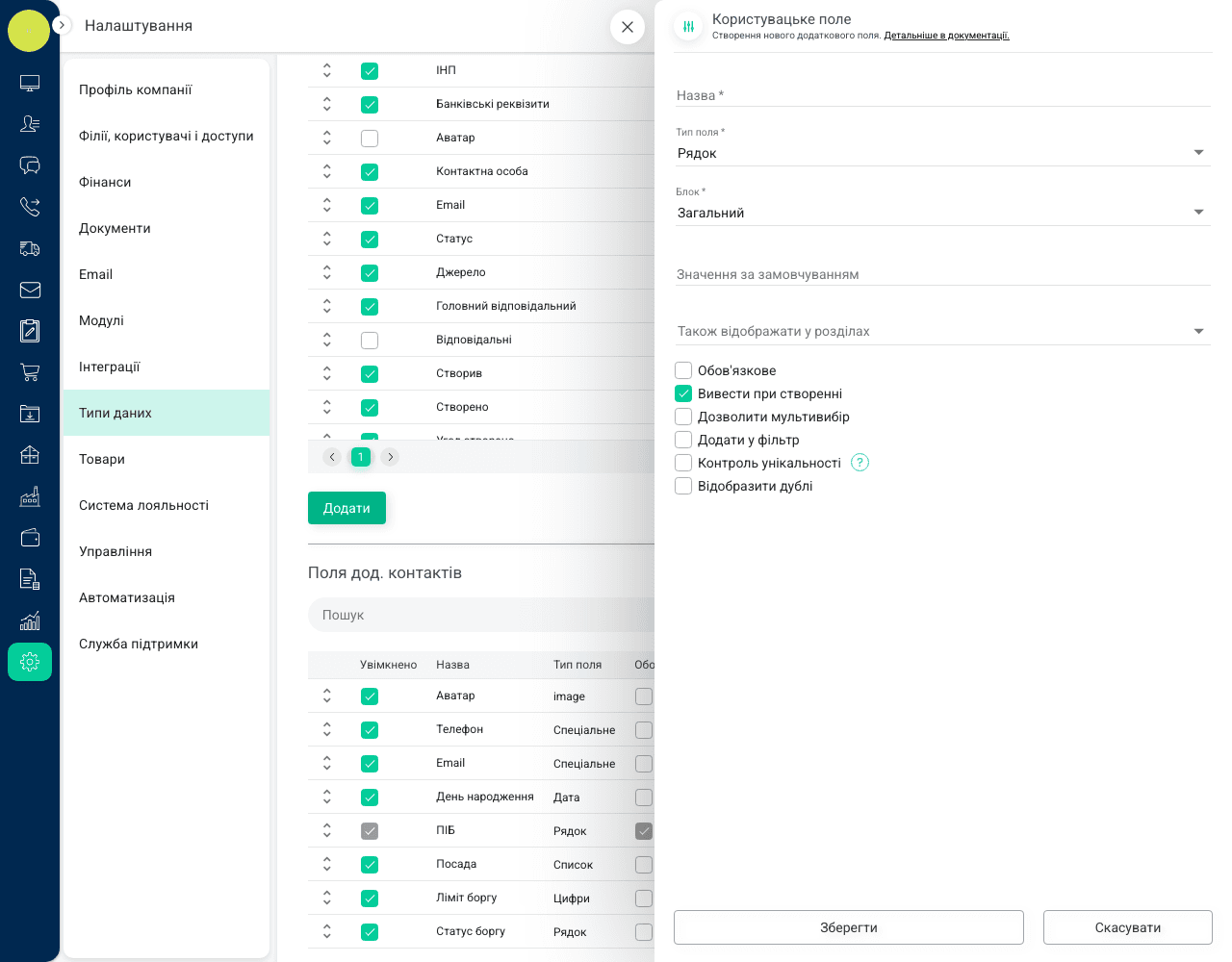1232x962 pixels.
Task: Open the chat bubbles icon in sidebar
Action: point(30,165)
